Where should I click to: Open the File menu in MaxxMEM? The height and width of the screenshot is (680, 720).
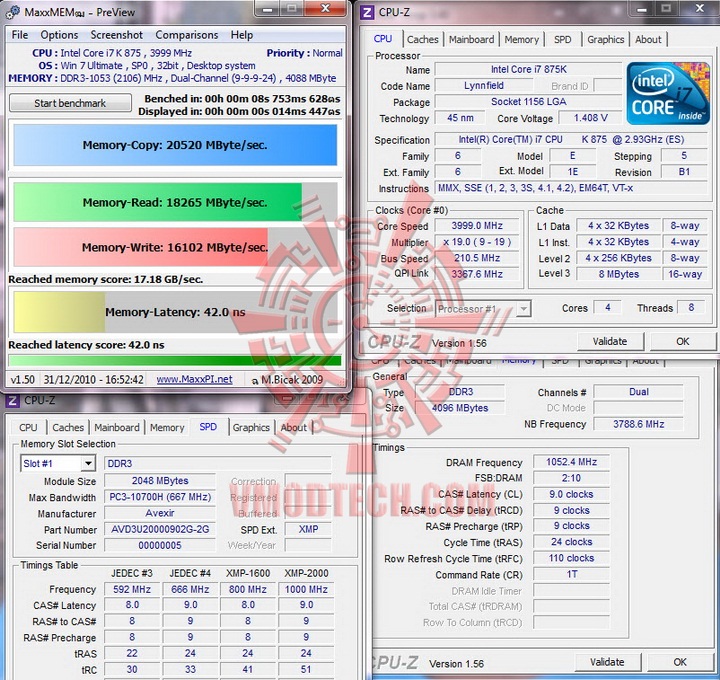pos(20,35)
